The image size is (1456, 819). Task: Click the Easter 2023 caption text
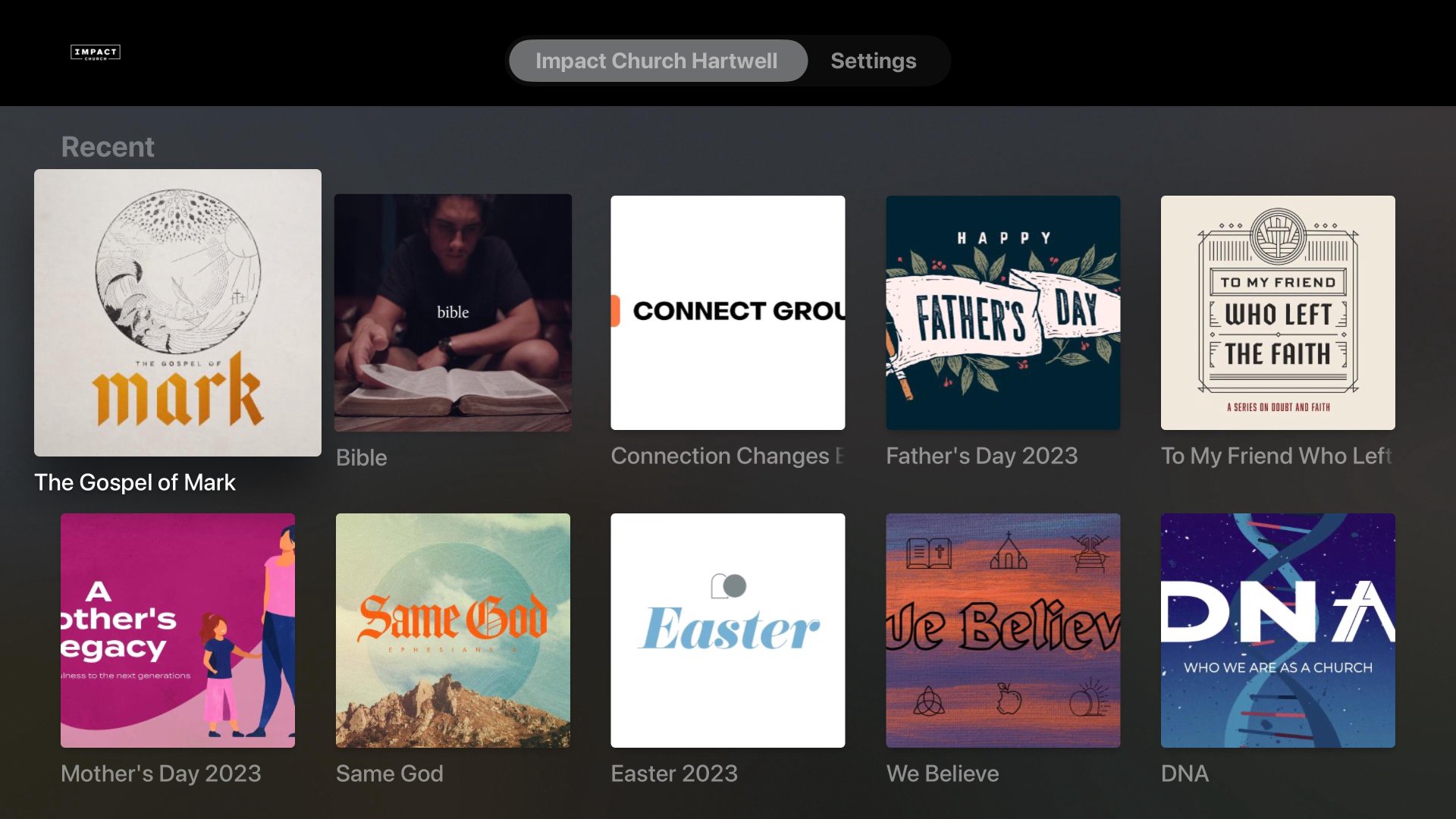pyautogui.click(x=673, y=773)
